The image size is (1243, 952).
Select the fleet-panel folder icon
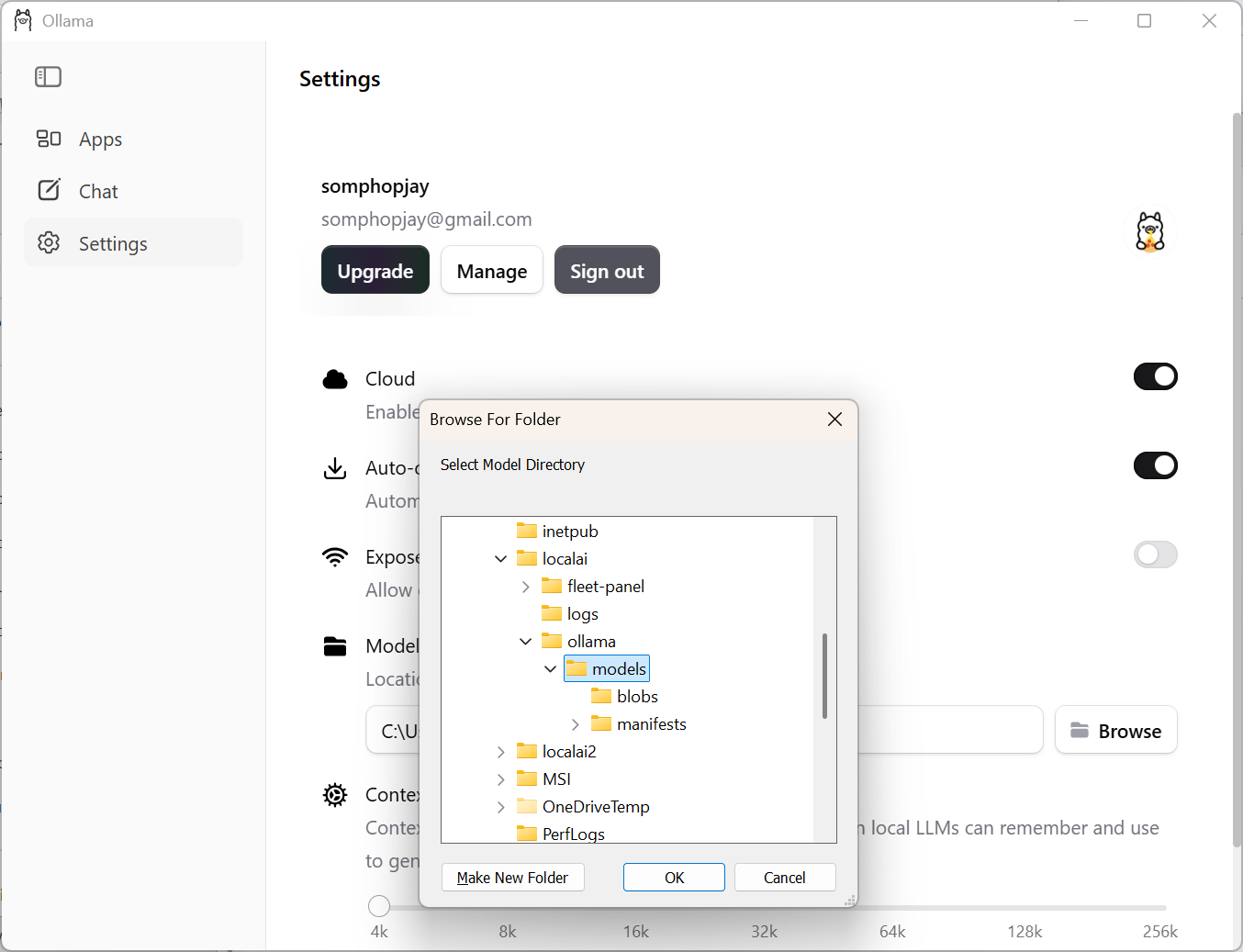552,586
